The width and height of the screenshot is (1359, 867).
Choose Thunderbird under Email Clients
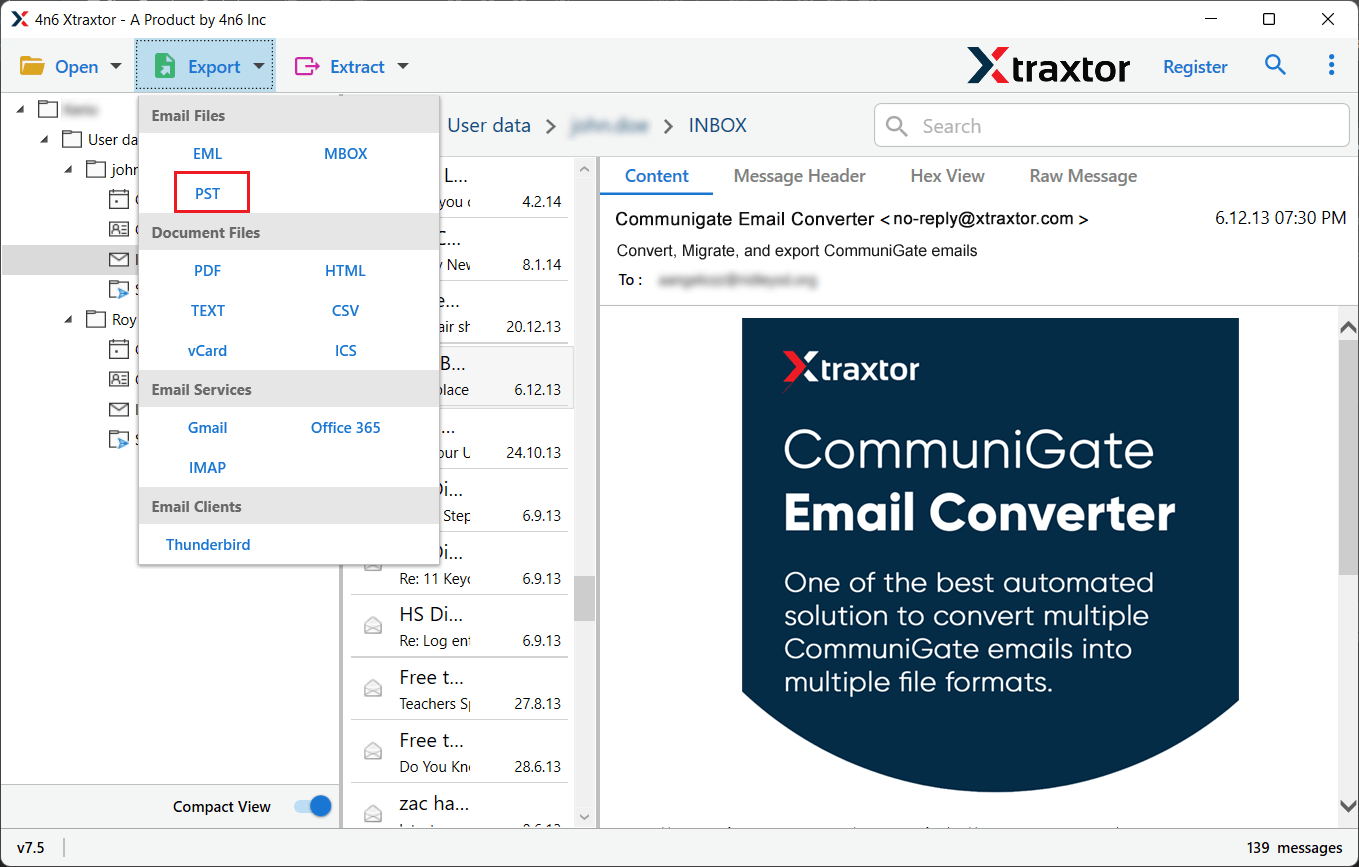coord(208,545)
